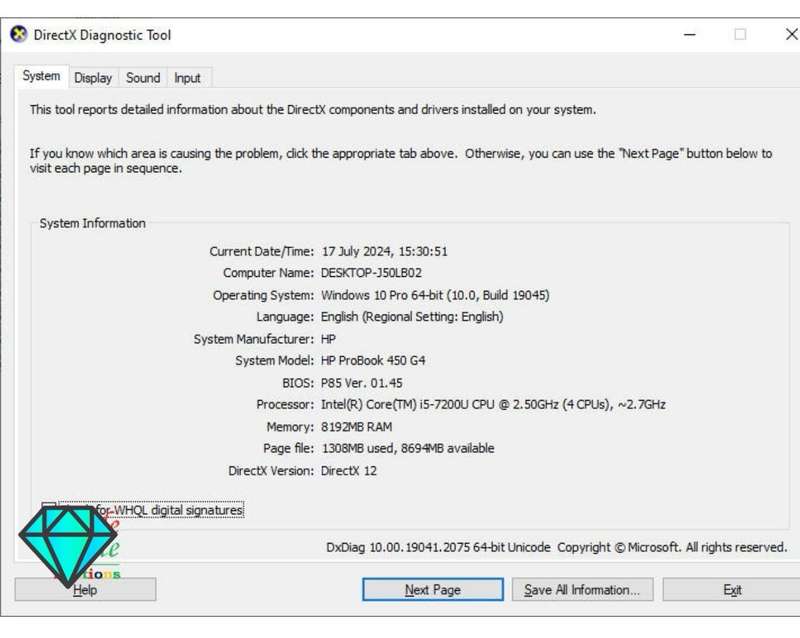The width and height of the screenshot is (800, 638).
Task: Click the DirectX Diagnostic Tool title icon
Action: [19, 35]
